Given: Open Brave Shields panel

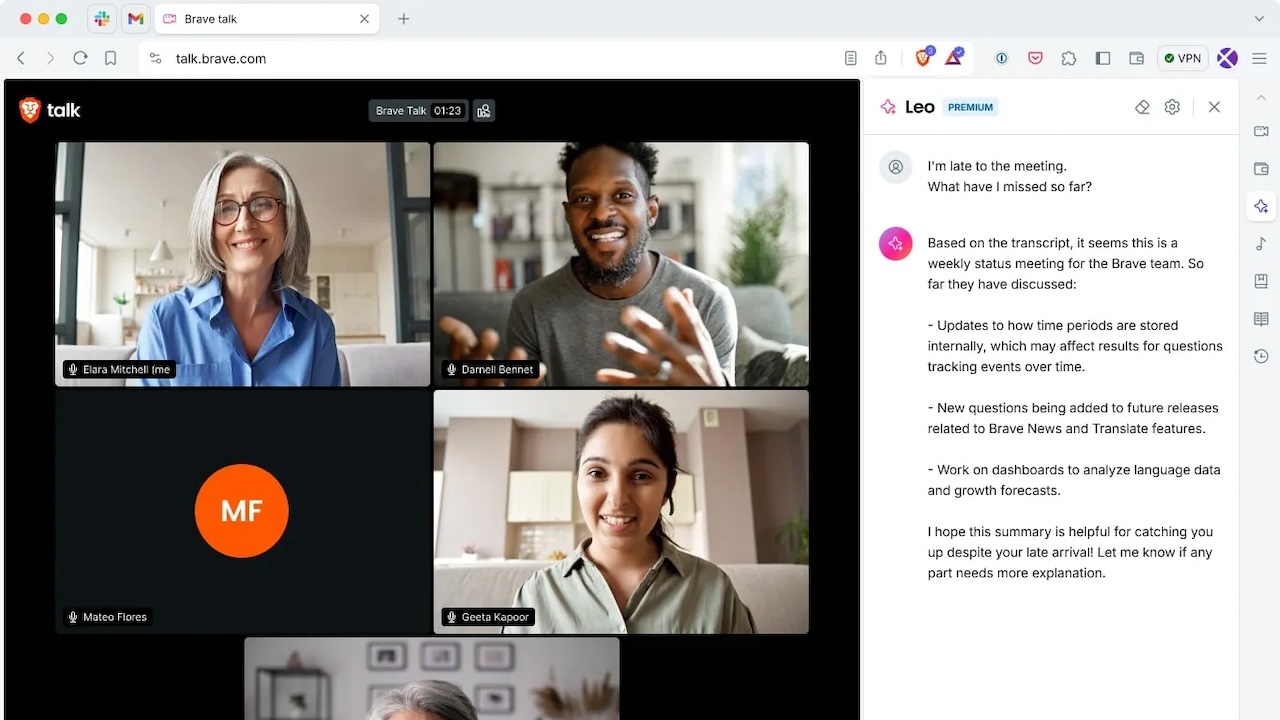Looking at the screenshot, I should 923,58.
